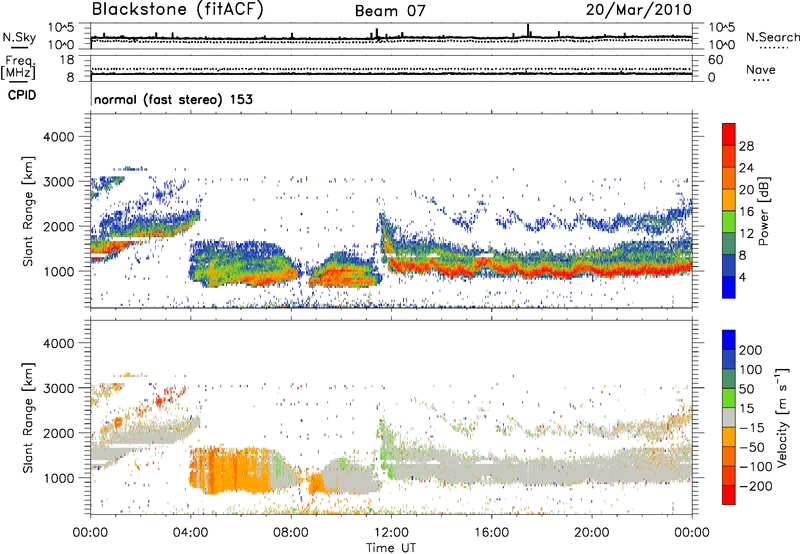Click the 'Velocity [m s-1]' color bar label
This screenshot has height=554, width=800.
point(782,417)
